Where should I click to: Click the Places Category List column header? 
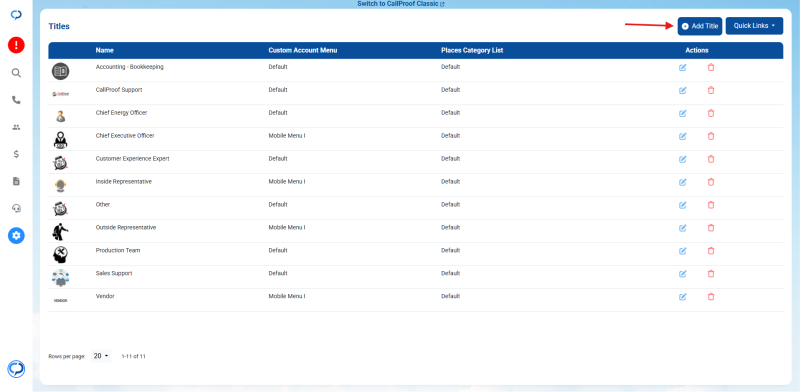pos(472,51)
